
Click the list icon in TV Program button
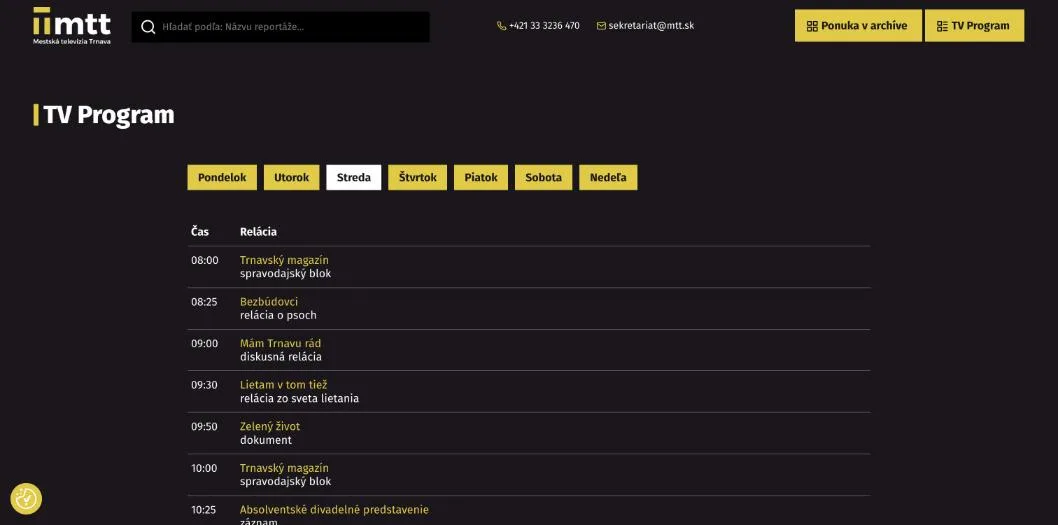click(942, 26)
